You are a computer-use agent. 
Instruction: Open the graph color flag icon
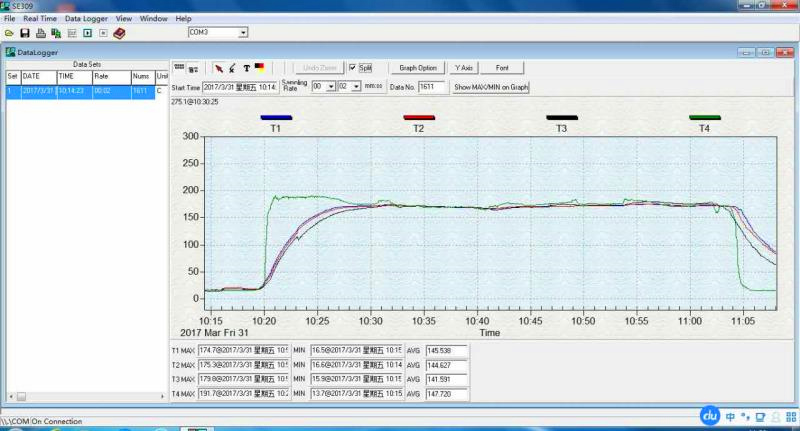(260, 68)
